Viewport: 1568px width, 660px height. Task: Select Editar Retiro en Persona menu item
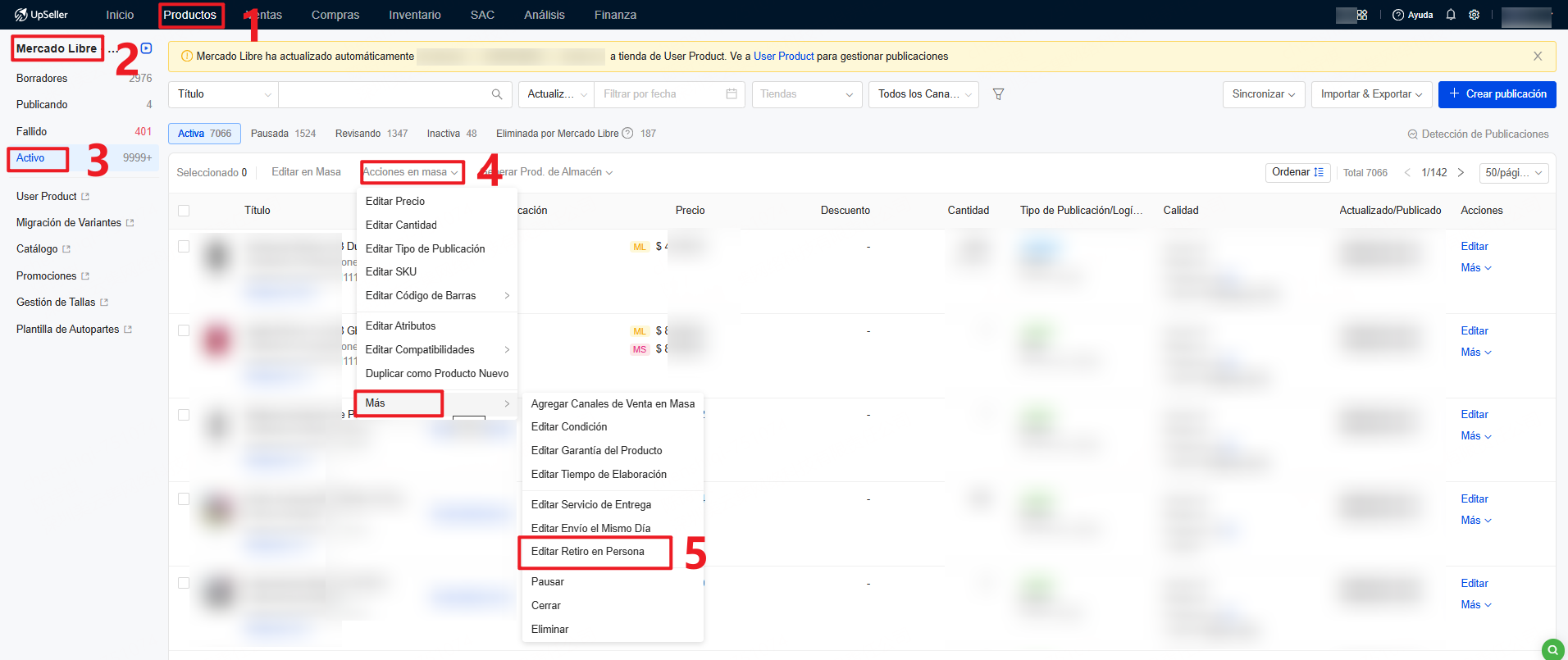[587, 552]
